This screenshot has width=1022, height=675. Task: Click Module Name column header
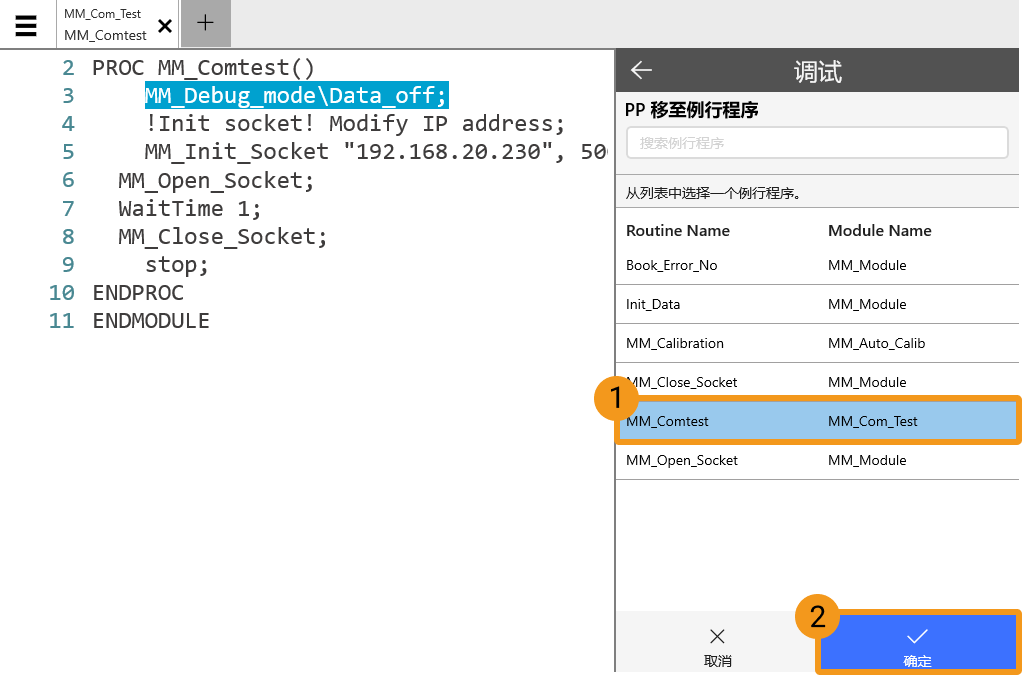(x=879, y=231)
